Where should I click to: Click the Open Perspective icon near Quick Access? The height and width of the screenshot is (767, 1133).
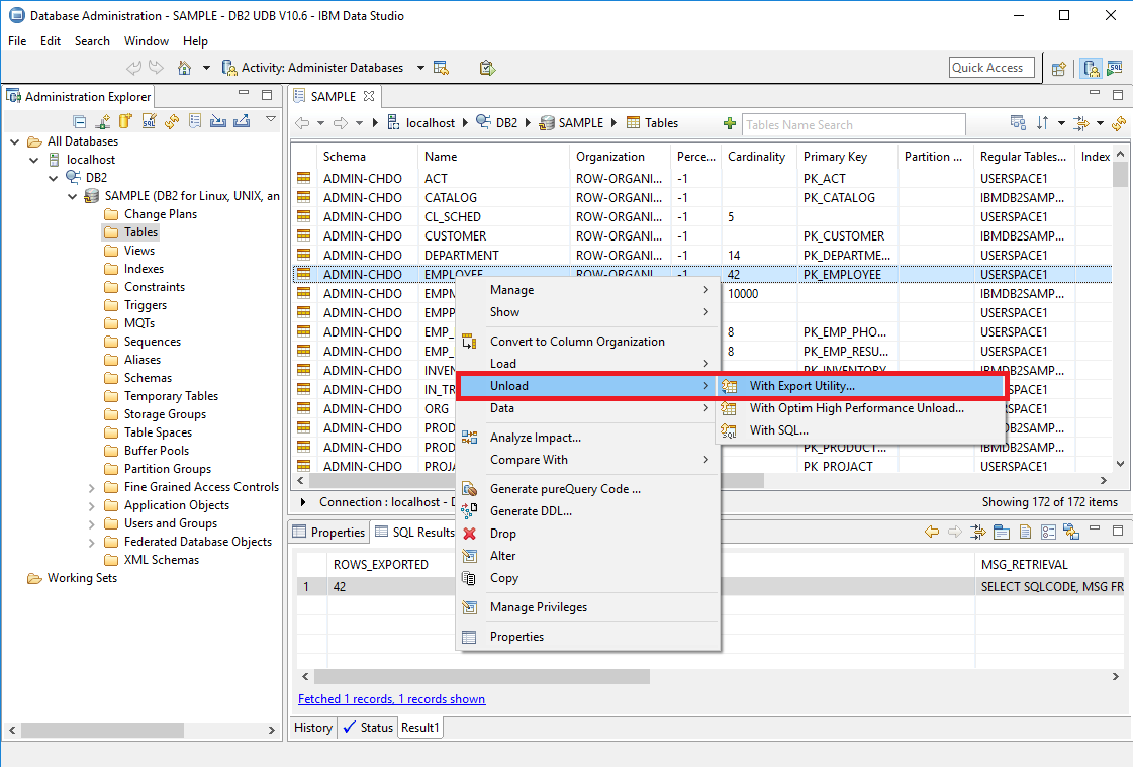tap(1059, 68)
